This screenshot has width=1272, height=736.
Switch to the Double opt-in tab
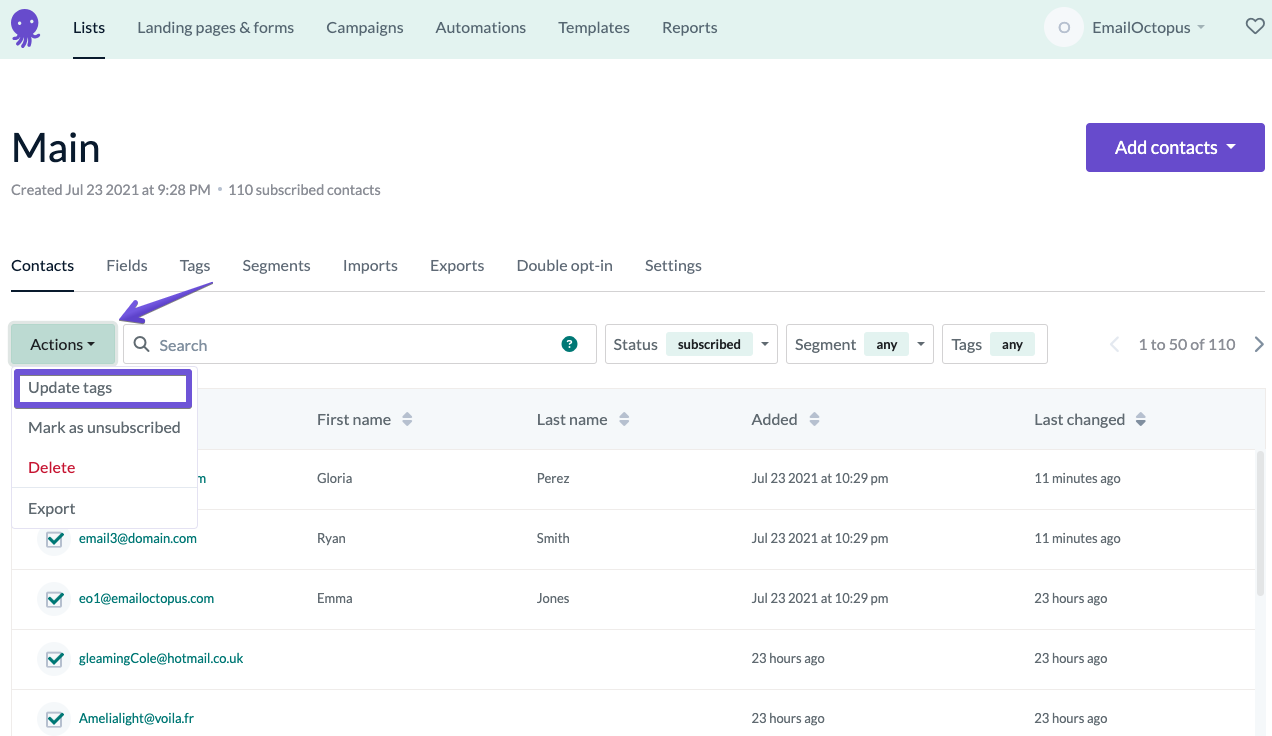(565, 265)
